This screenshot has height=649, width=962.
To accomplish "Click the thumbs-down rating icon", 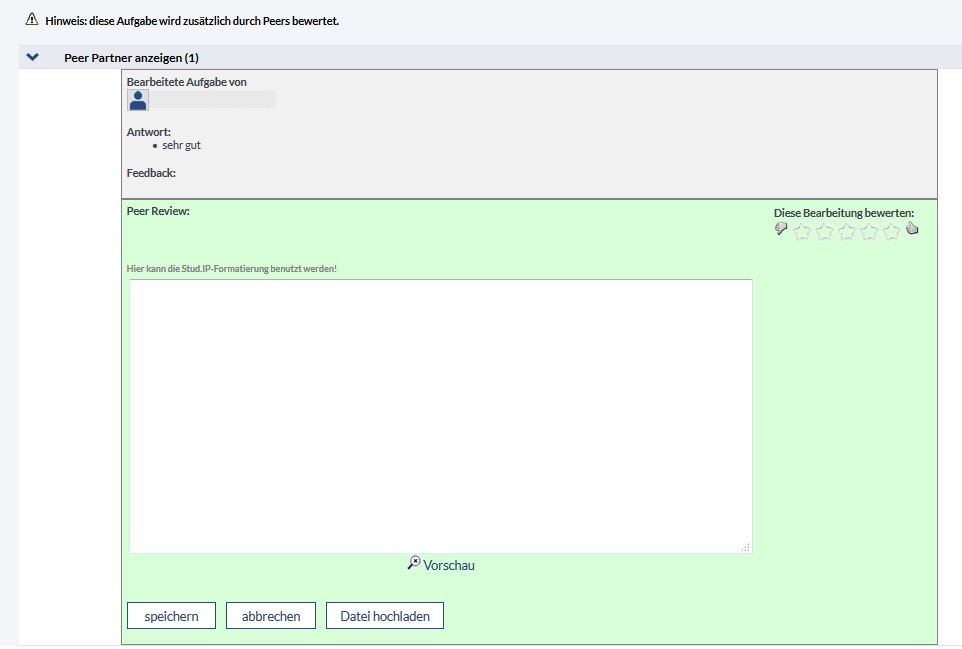I will 781,230.
